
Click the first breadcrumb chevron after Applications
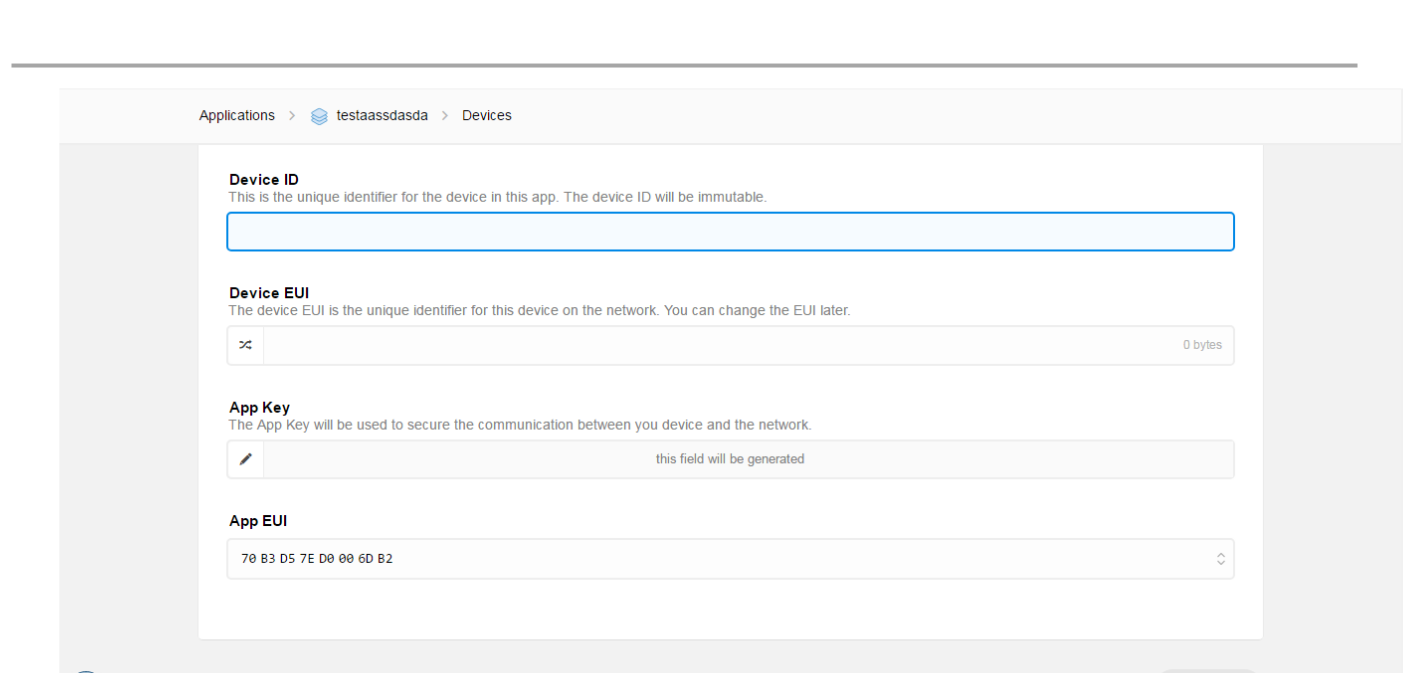(292, 116)
